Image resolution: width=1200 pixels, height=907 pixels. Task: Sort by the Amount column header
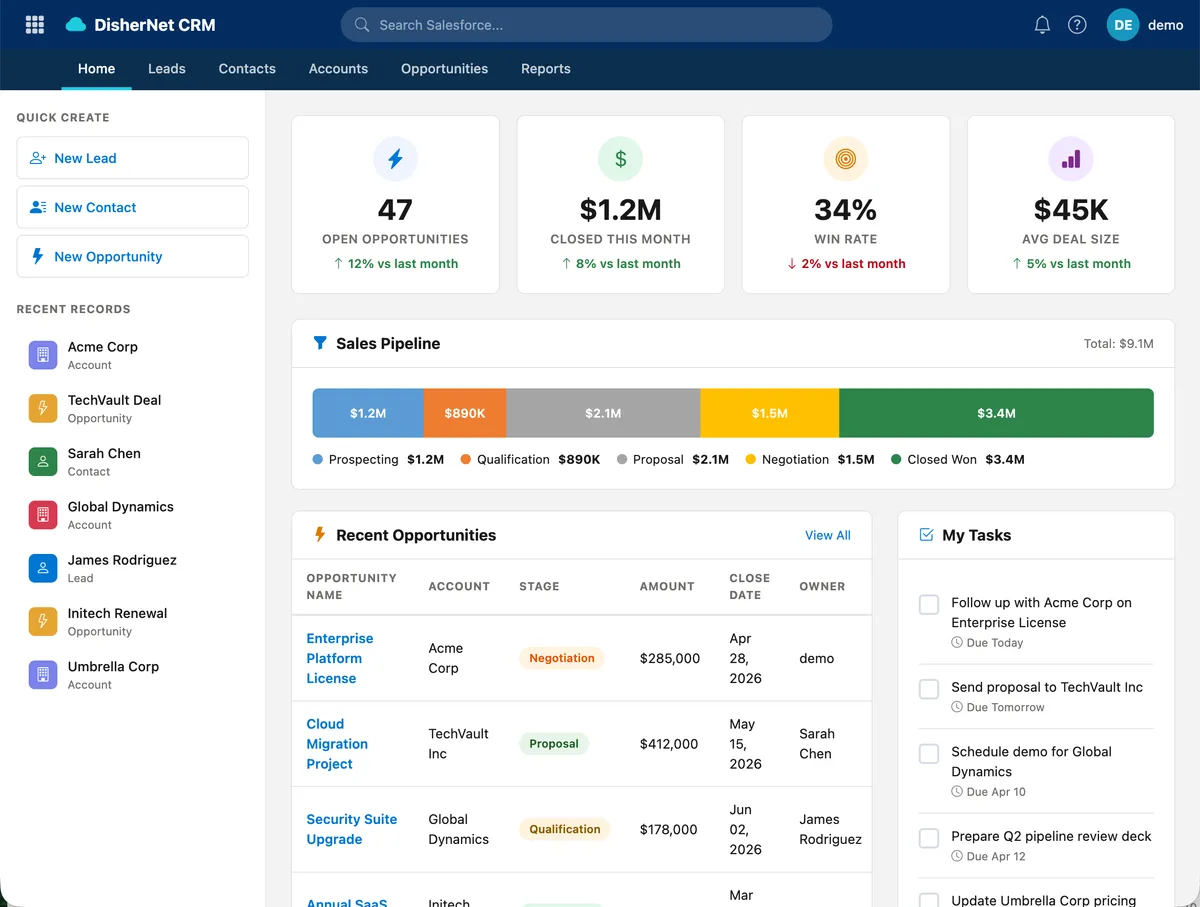pos(667,586)
